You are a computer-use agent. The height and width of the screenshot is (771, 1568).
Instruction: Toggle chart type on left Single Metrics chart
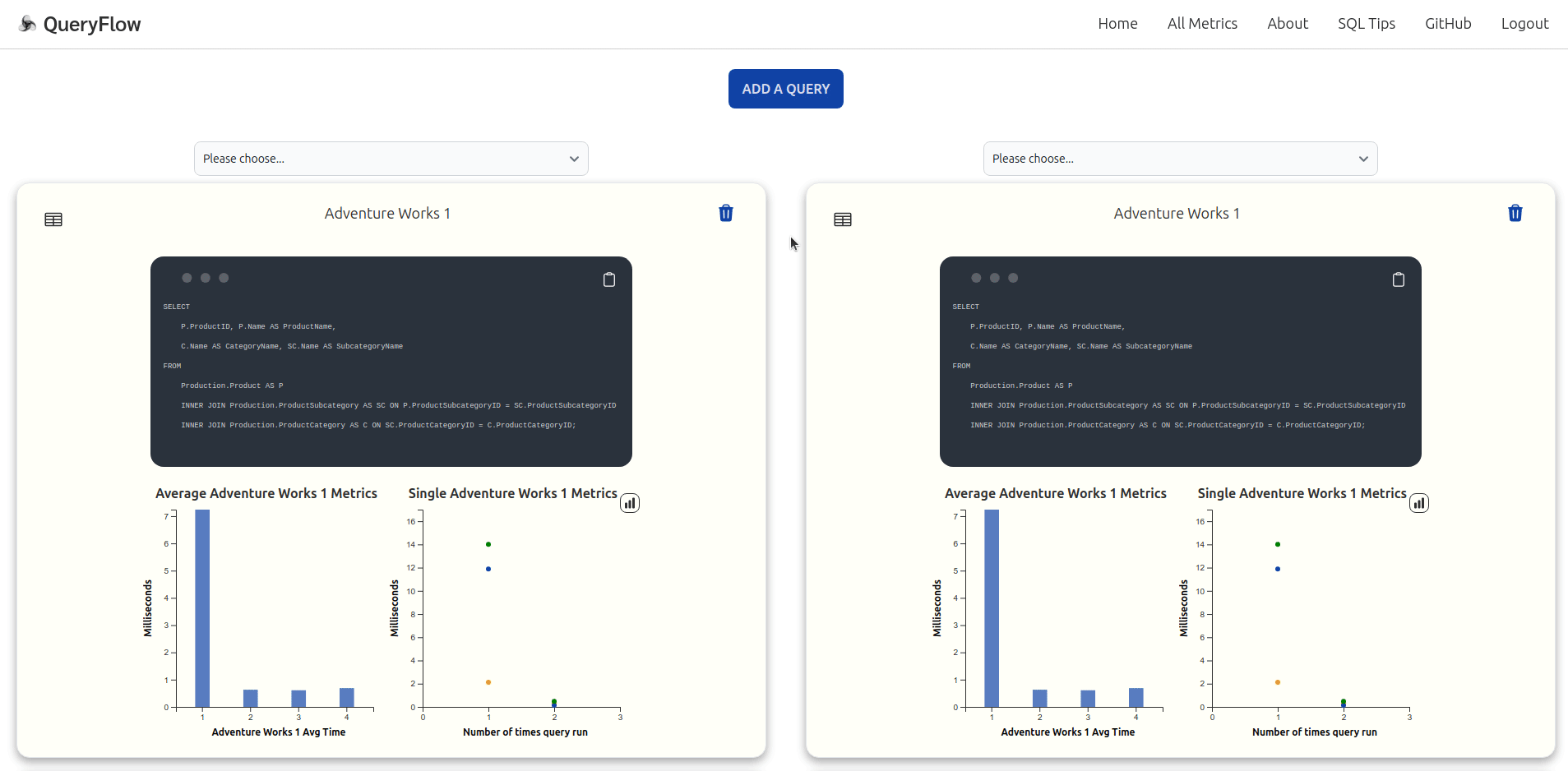click(x=630, y=503)
